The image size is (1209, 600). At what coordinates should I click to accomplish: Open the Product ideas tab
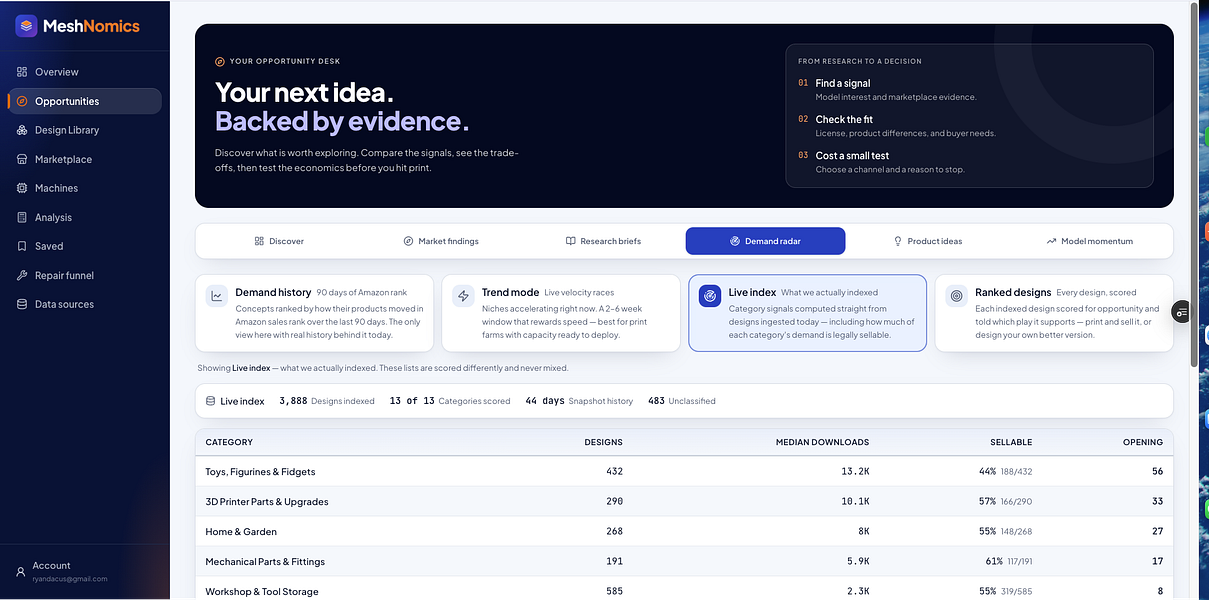click(x=928, y=241)
